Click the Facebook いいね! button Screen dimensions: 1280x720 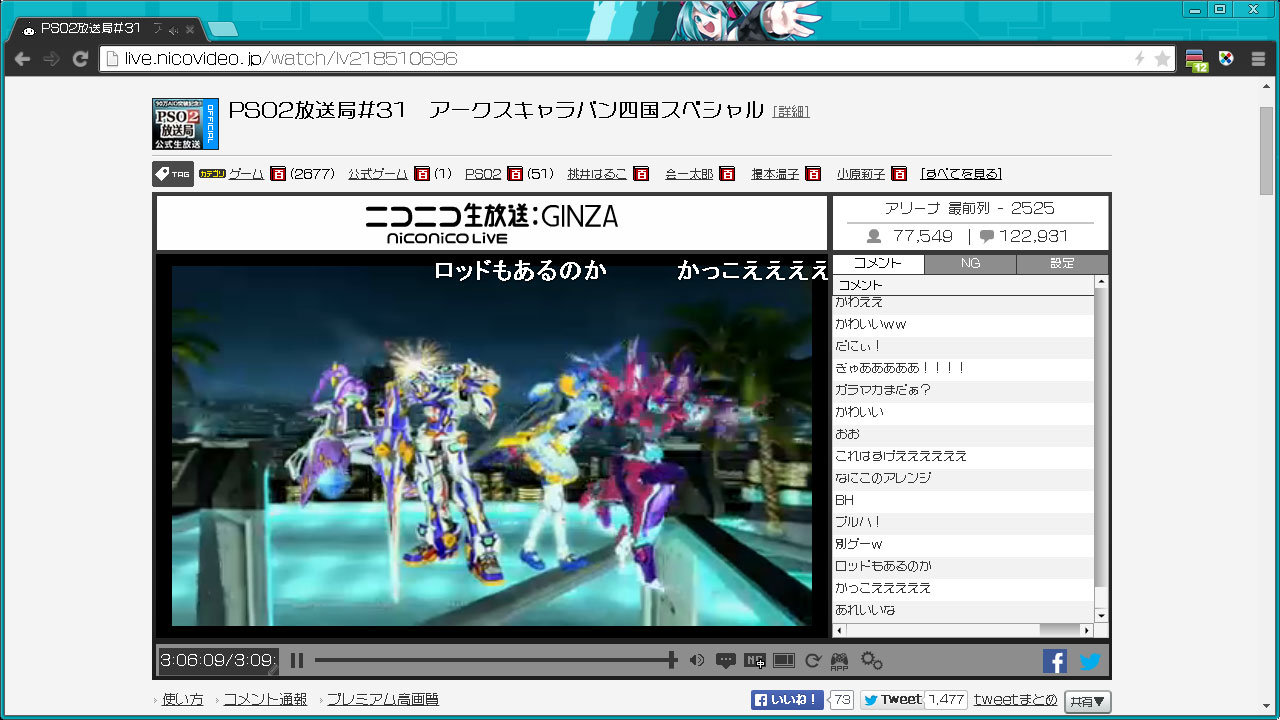[787, 700]
